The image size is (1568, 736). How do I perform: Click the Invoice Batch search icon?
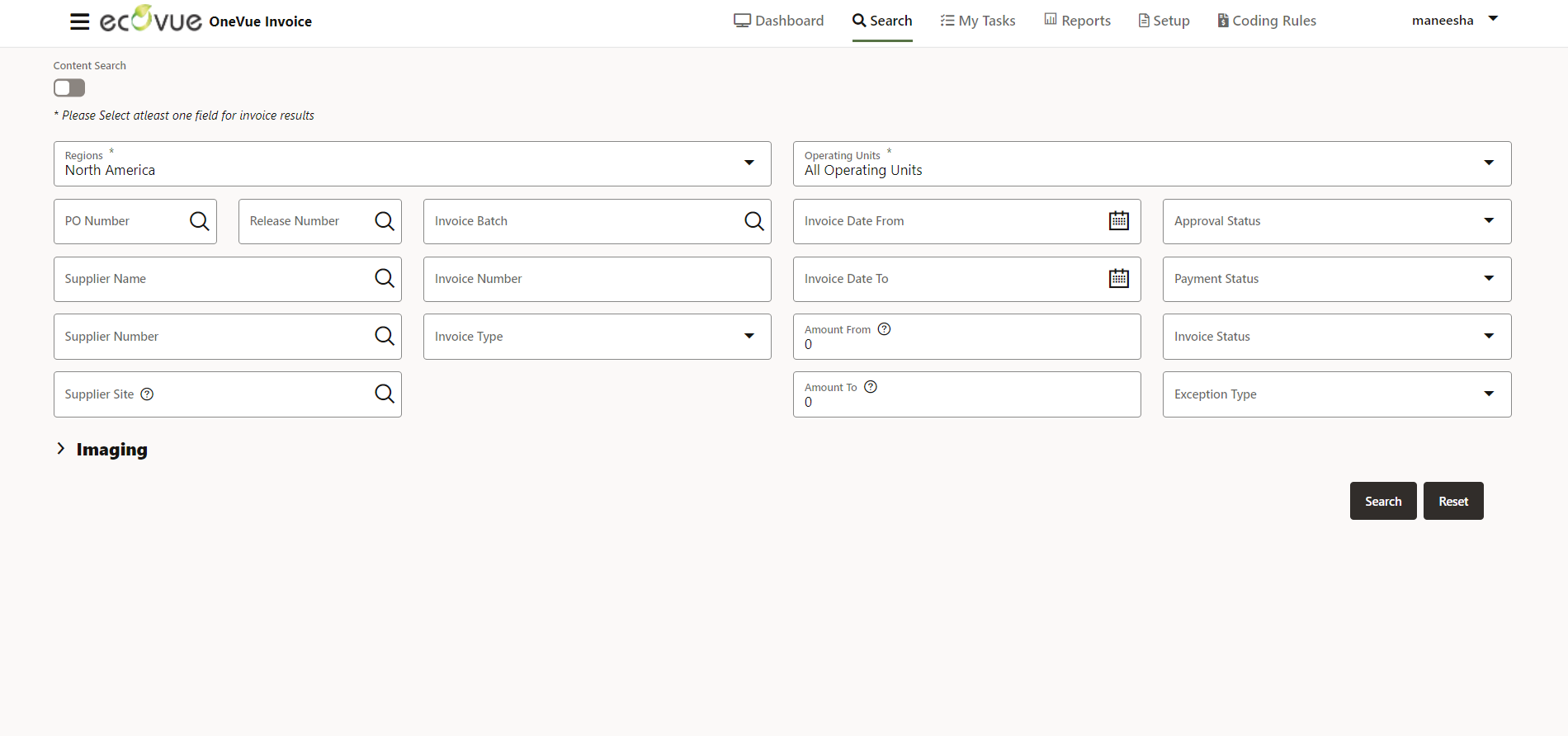coord(753,221)
